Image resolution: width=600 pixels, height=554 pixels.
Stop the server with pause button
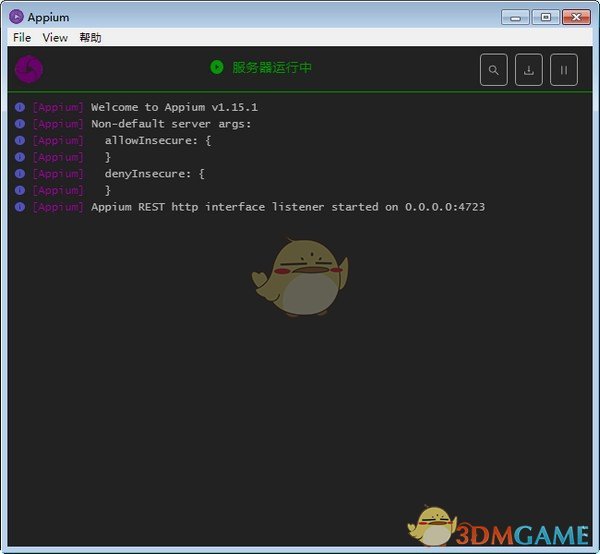pyautogui.click(x=564, y=70)
